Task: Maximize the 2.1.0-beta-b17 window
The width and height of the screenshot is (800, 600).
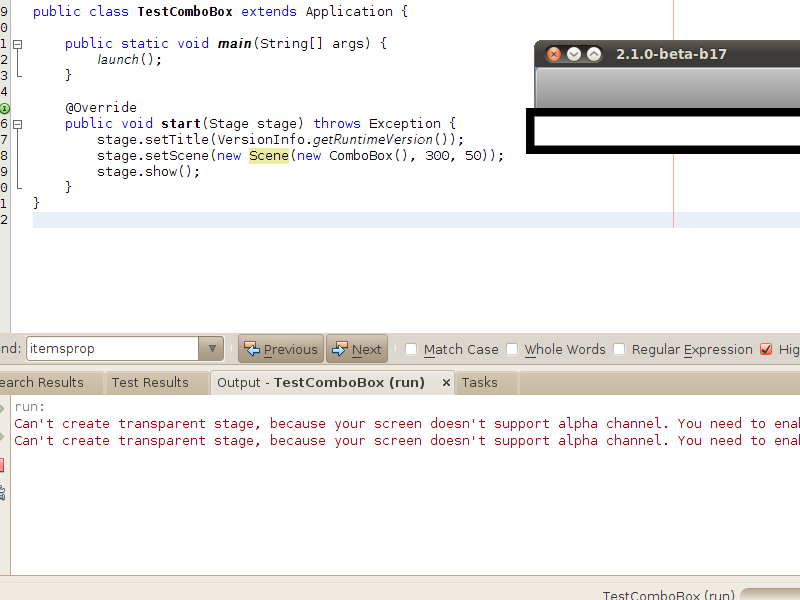Action: point(594,54)
